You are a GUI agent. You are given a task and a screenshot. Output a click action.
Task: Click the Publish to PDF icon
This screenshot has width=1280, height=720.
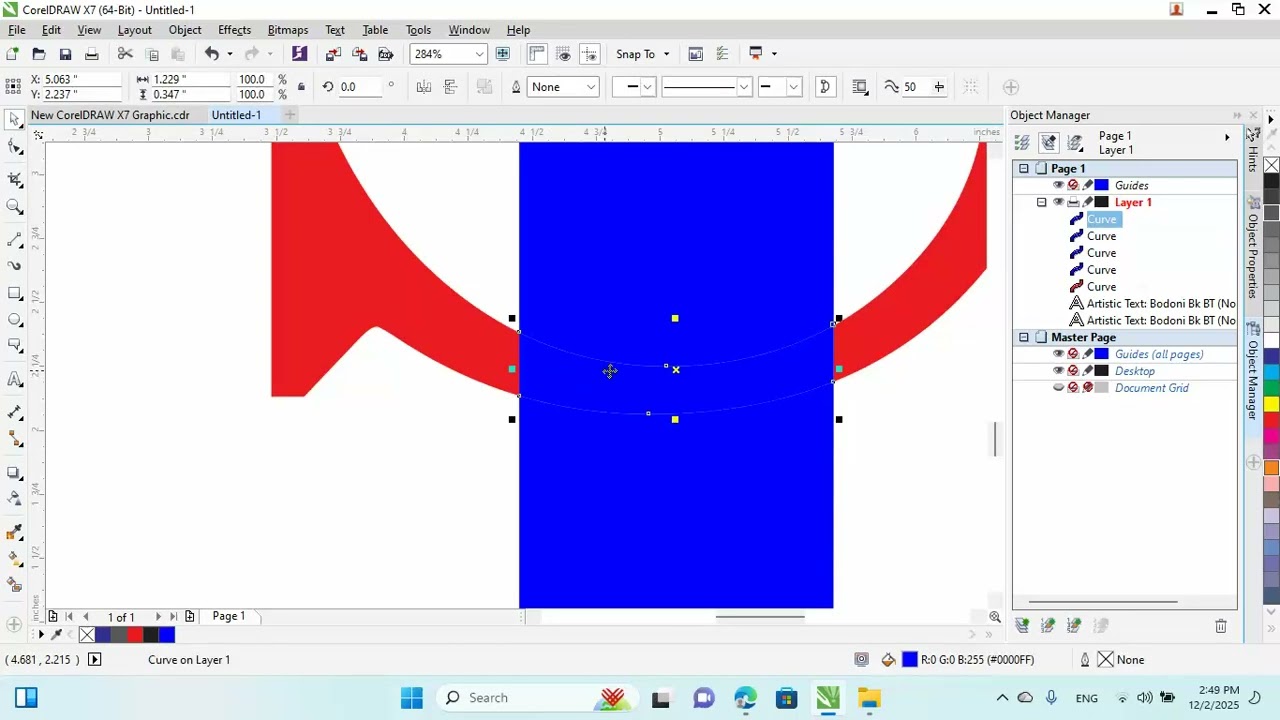pyautogui.click(x=385, y=54)
